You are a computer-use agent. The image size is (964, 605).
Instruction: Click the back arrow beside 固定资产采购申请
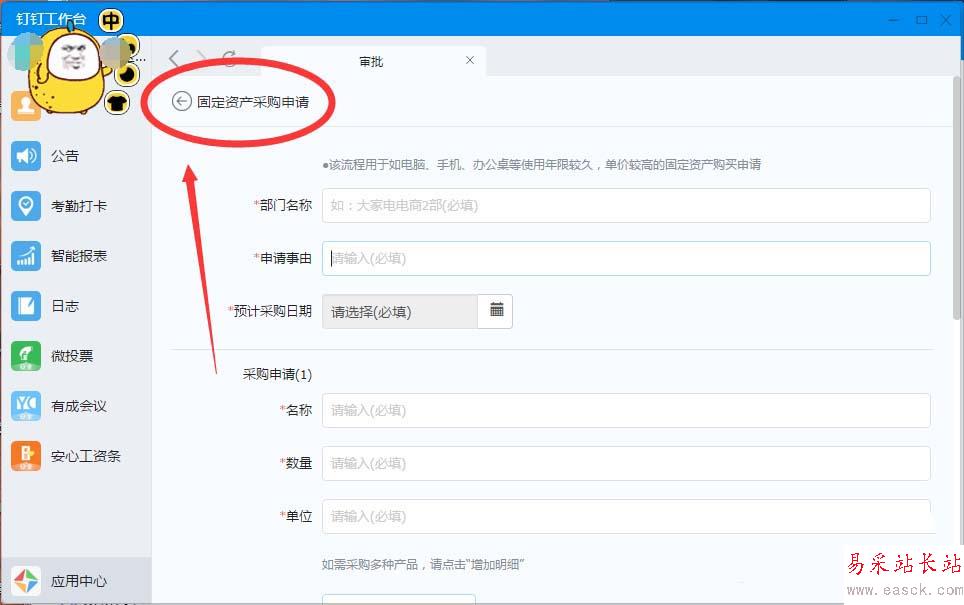pyautogui.click(x=181, y=101)
